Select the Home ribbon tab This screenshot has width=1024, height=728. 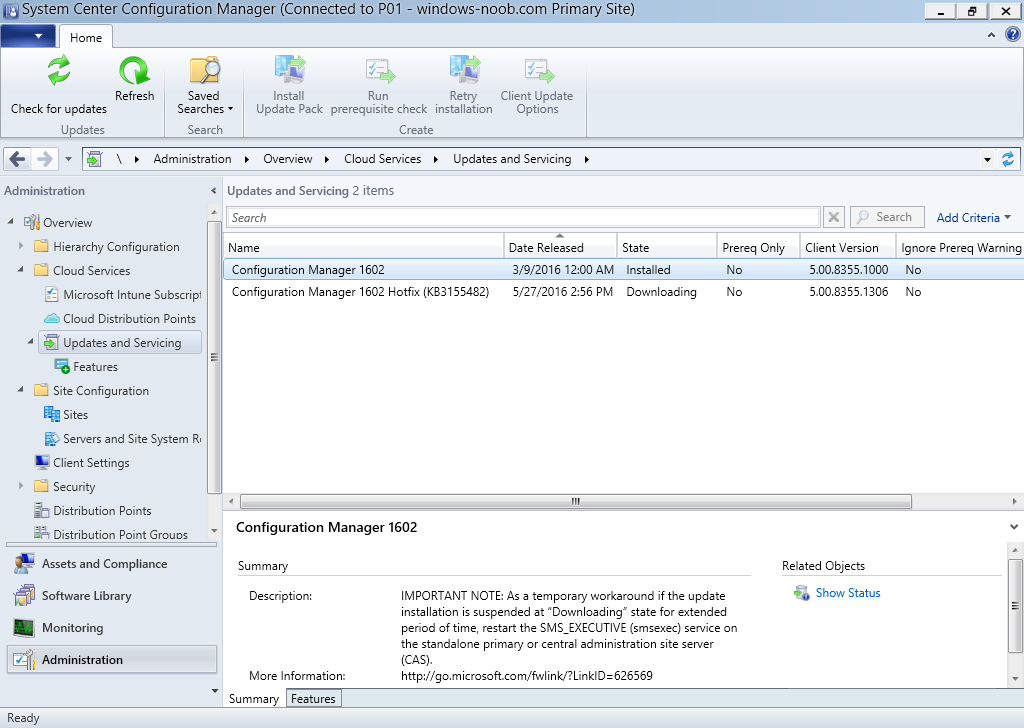tap(86, 37)
